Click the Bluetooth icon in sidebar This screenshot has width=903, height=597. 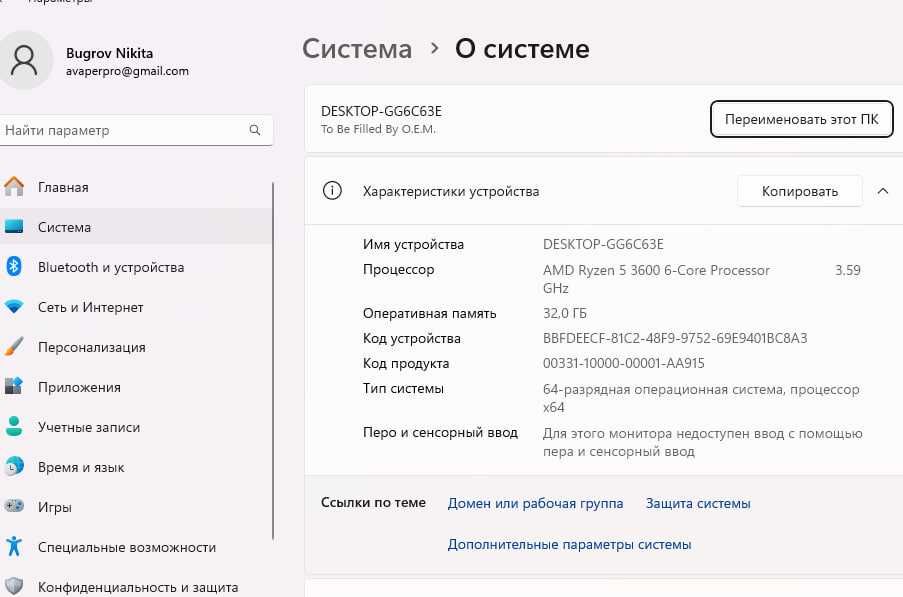(14, 267)
